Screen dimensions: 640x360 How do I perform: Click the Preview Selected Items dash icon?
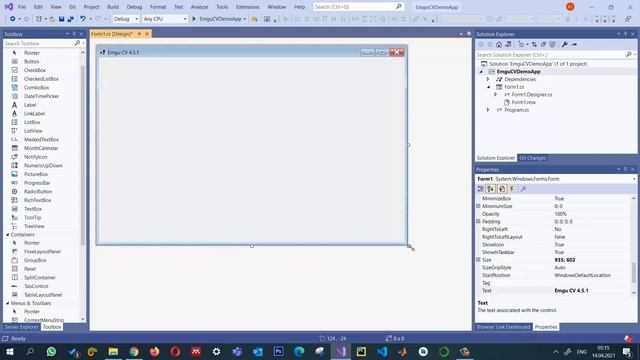coord(575,44)
